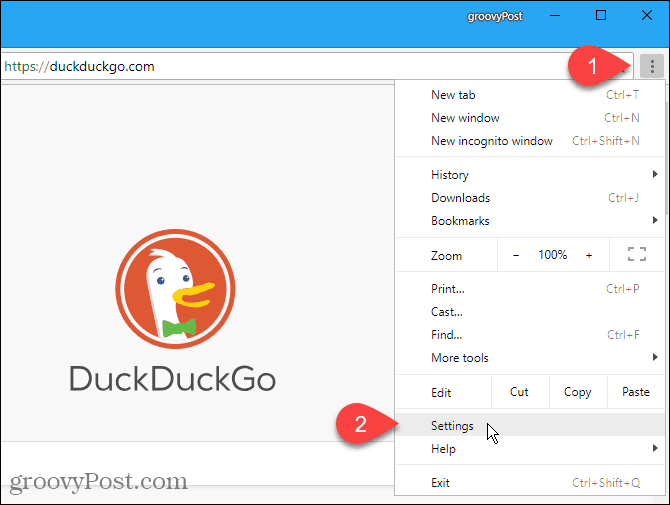670x505 pixels.
Task: Open a New incognito window
Action: (x=530, y=141)
